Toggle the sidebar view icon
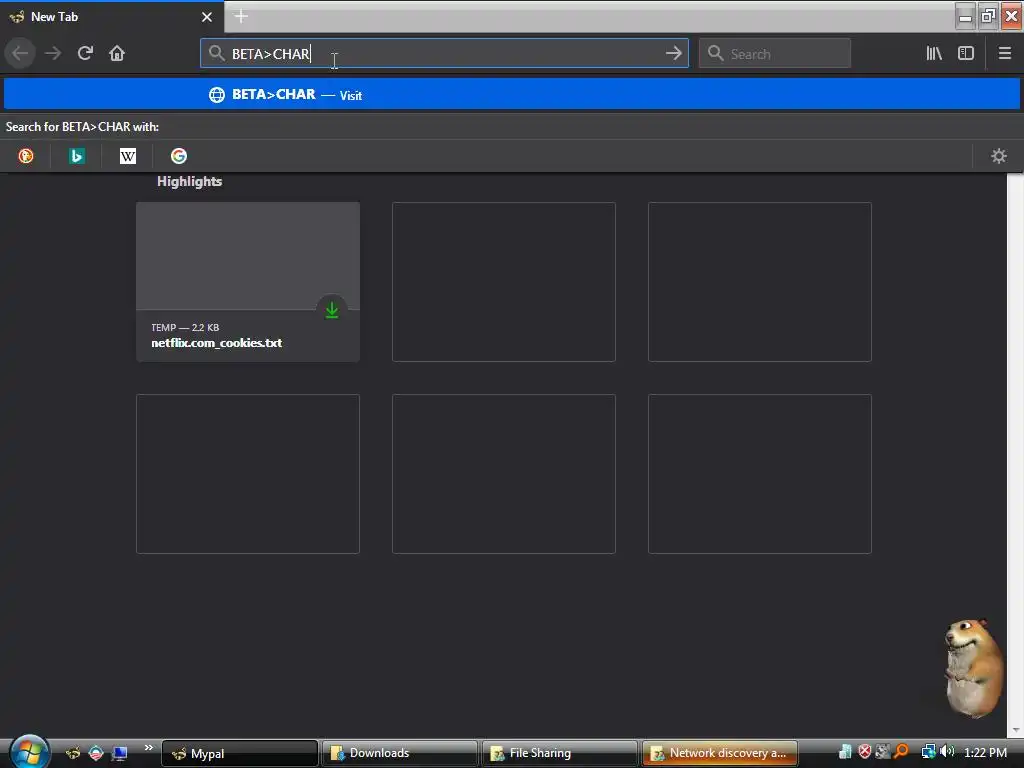Screen dimensions: 1024x768 (966, 53)
